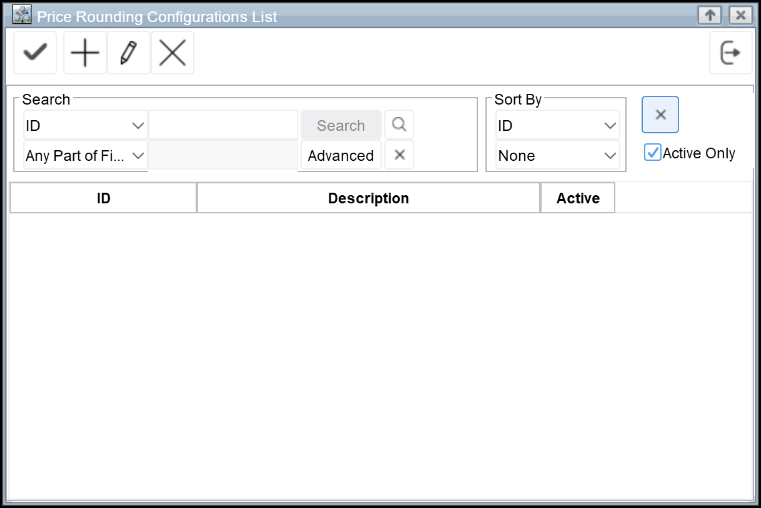Open the Sort By ID dropdown
The height and width of the screenshot is (508, 761).
(x=557, y=126)
